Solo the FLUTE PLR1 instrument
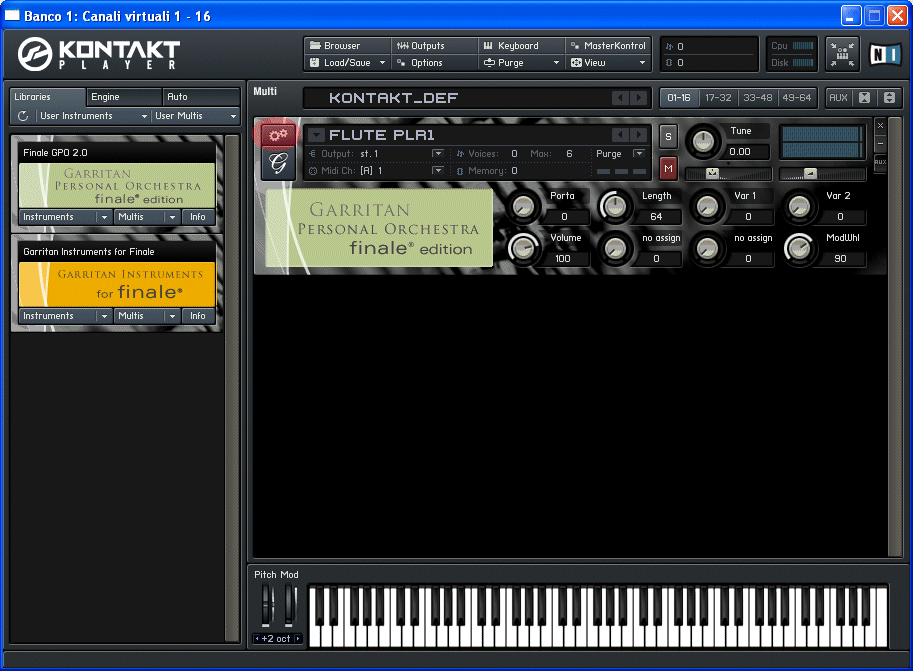Screen dimensions: 913x671 tap(668, 136)
